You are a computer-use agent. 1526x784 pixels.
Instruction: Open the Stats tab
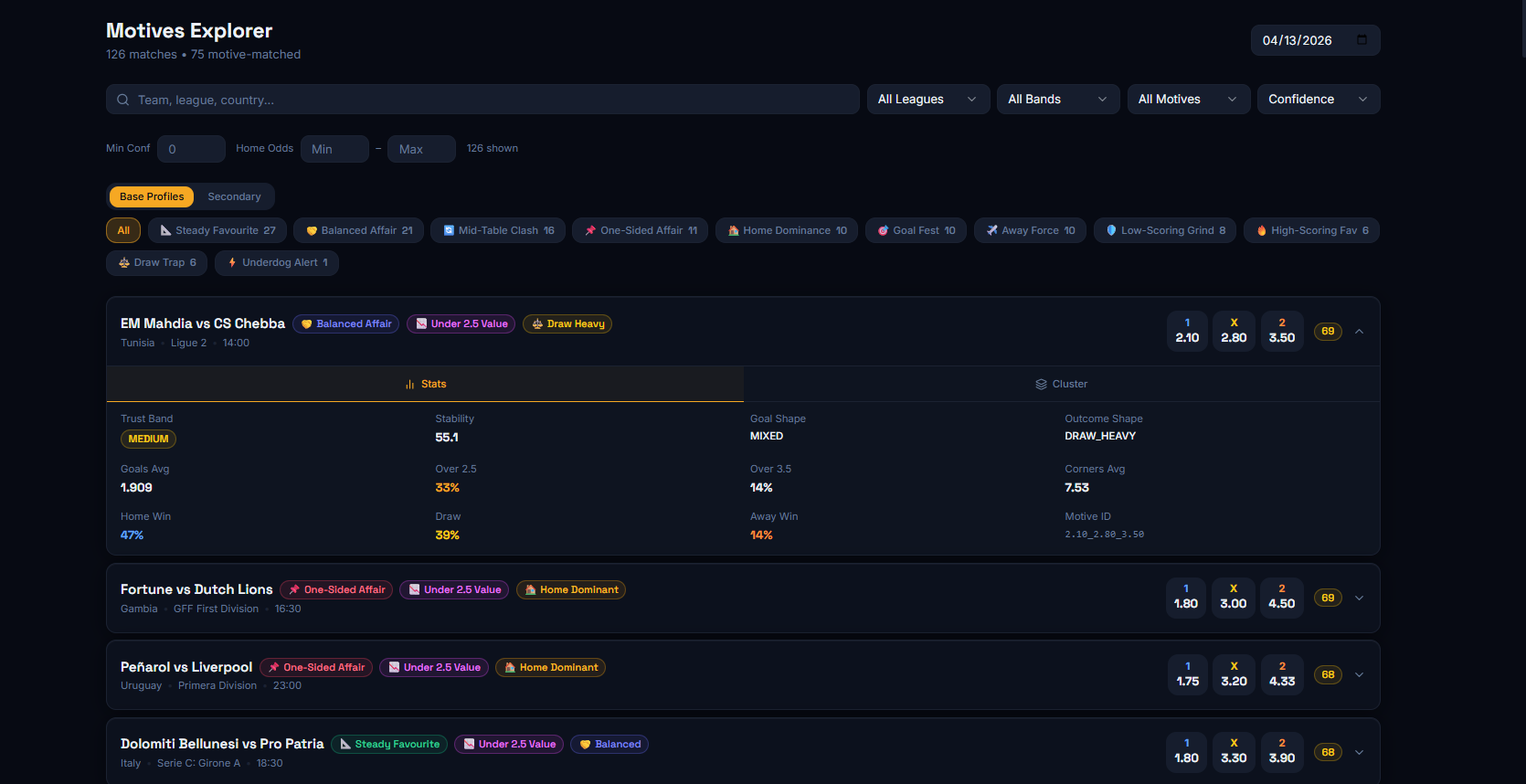pyautogui.click(x=425, y=384)
